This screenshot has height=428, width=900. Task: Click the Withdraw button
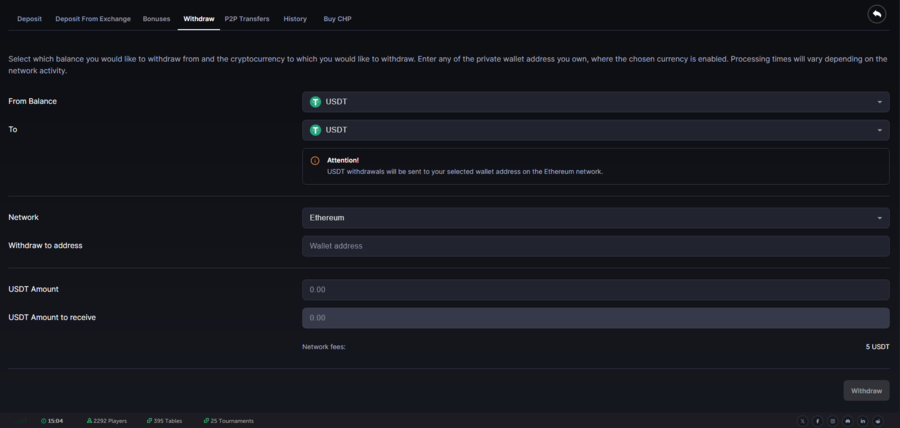866,391
